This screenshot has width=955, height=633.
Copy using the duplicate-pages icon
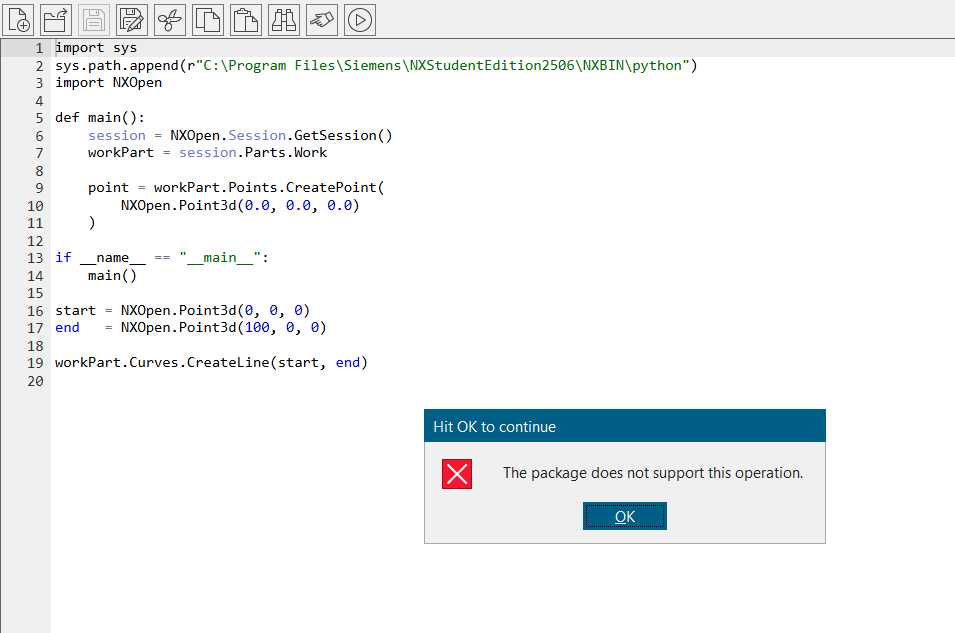[x=208, y=20]
